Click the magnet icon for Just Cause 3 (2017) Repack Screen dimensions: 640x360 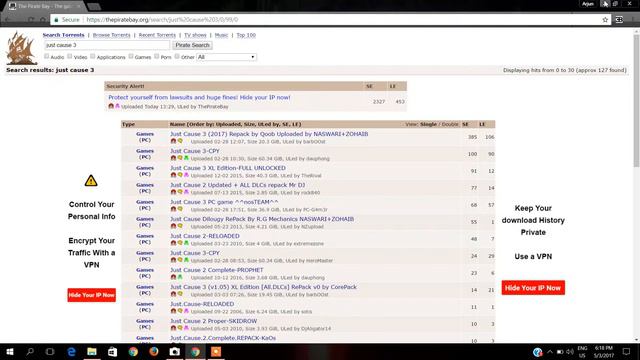click(x=173, y=141)
